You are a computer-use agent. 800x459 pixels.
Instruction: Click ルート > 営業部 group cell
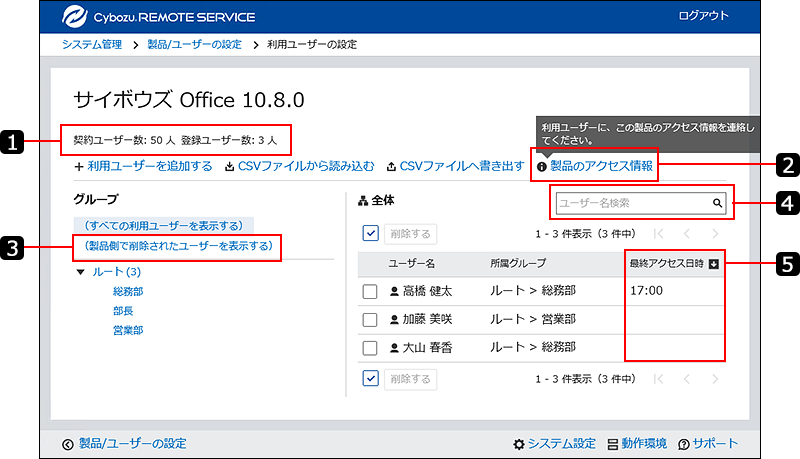533,319
